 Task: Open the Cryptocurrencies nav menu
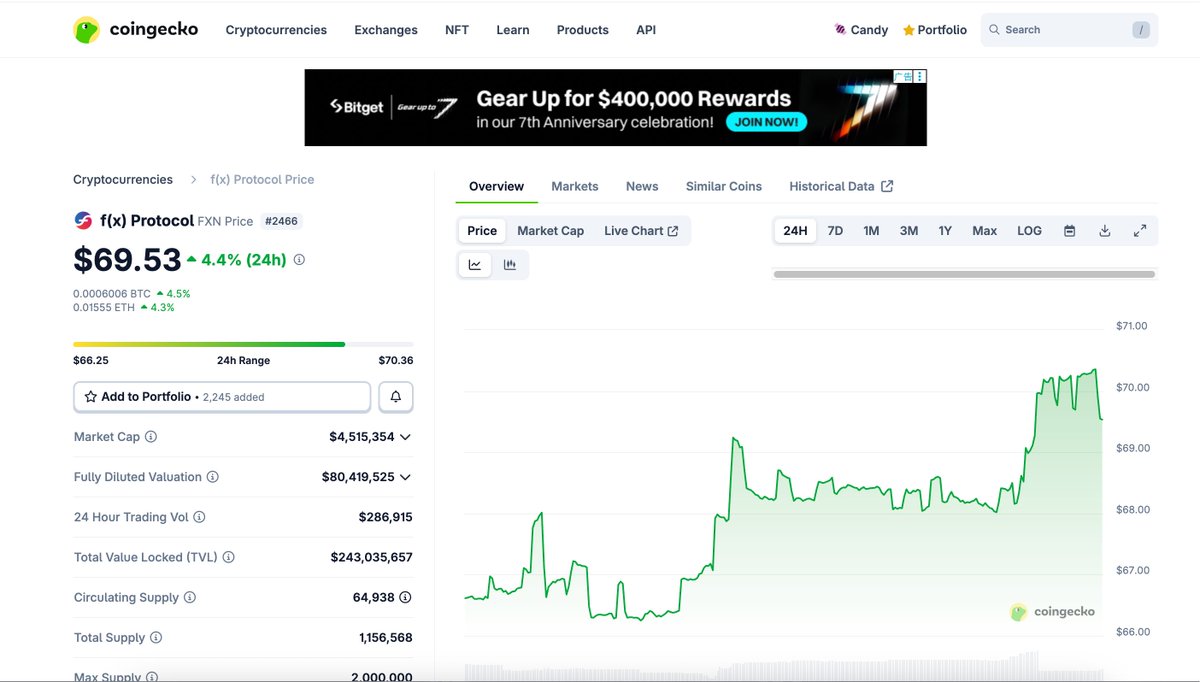(276, 30)
